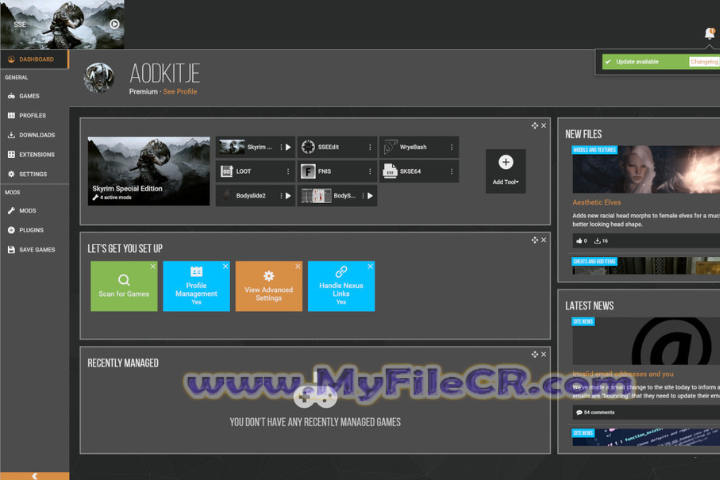Image resolution: width=720 pixels, height=480 pixels.
Task: Click the Changelog button in the update notification
Action: 703,62
